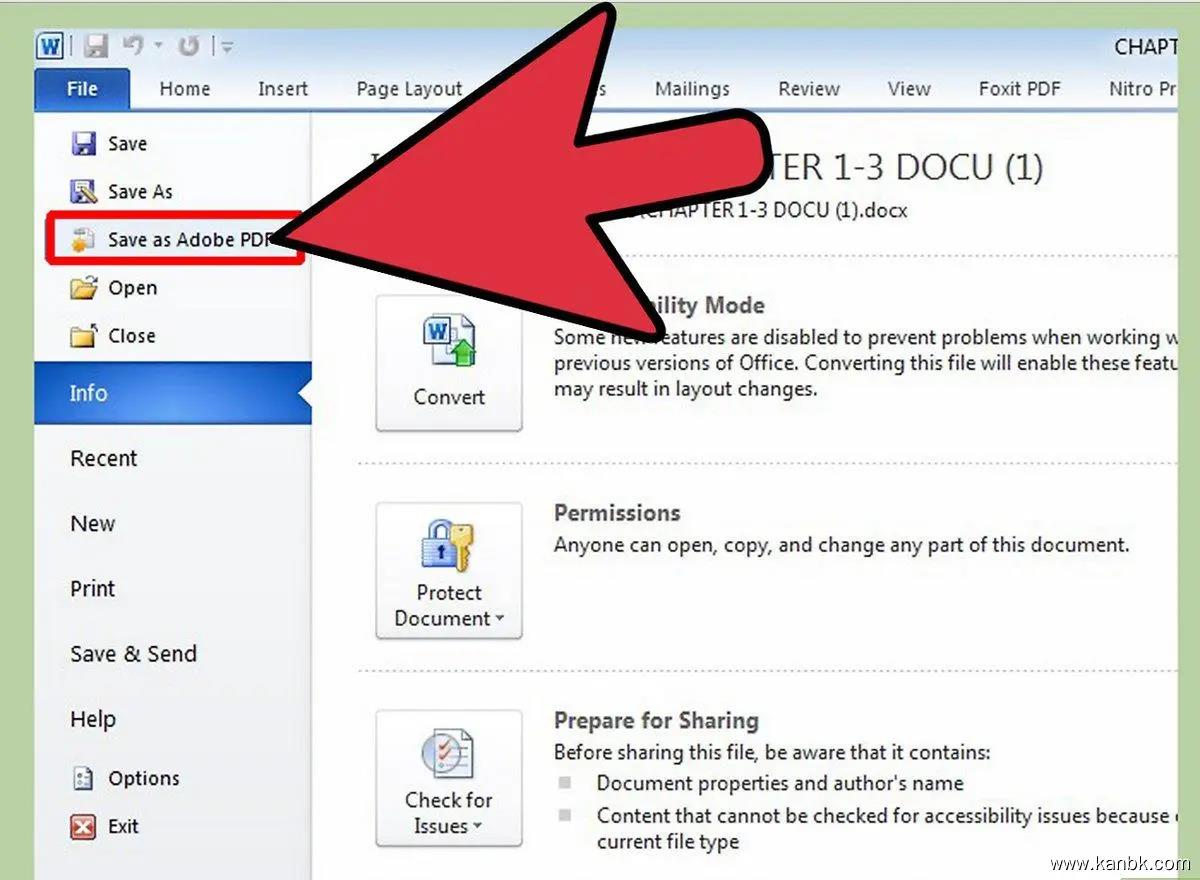The height and width of the screenshot is (880, 1200).
Task: Click the Close document icon
Action: pyautogui.click(x=84, y=336)
